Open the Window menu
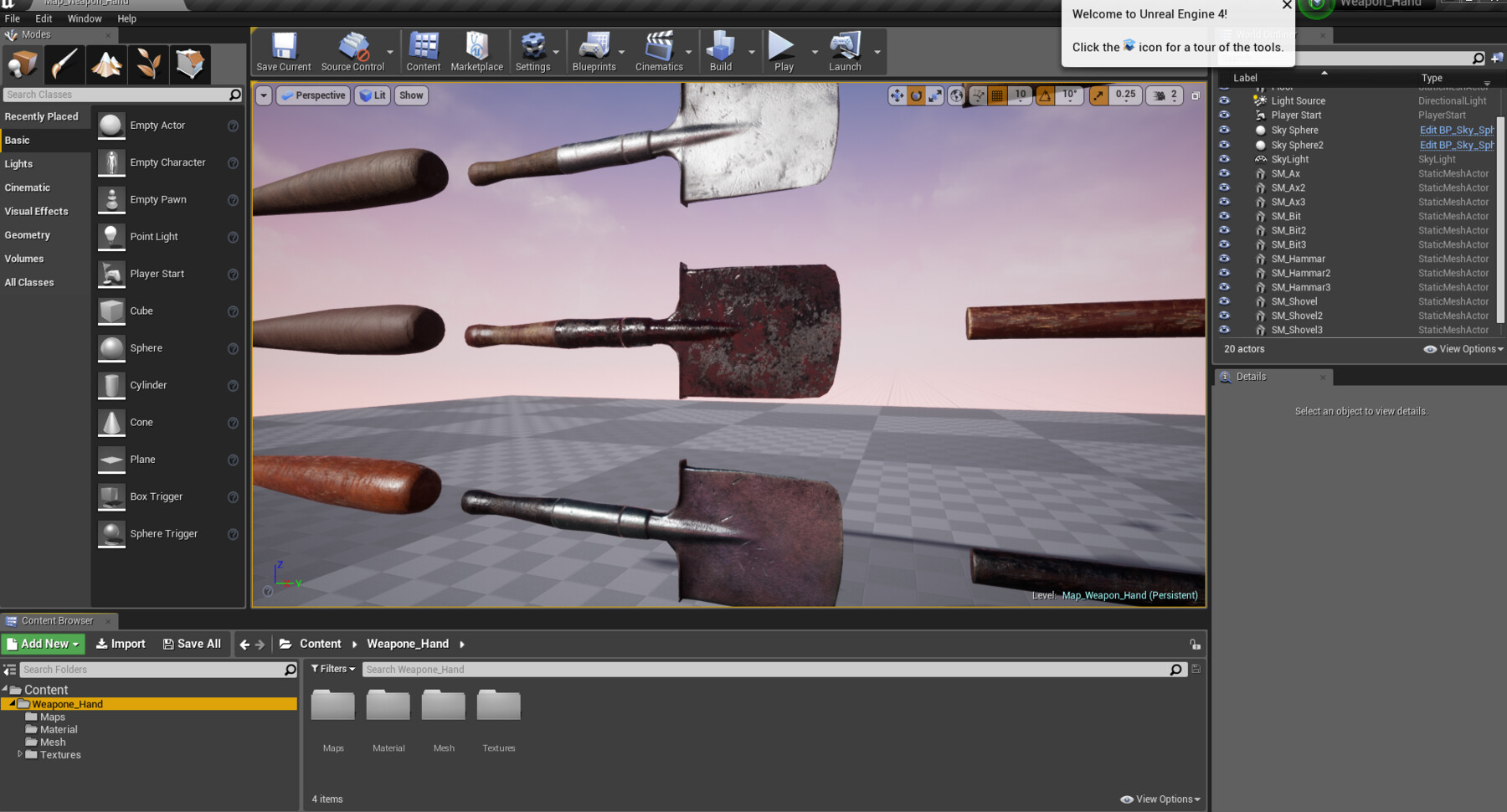 (85, 18)
